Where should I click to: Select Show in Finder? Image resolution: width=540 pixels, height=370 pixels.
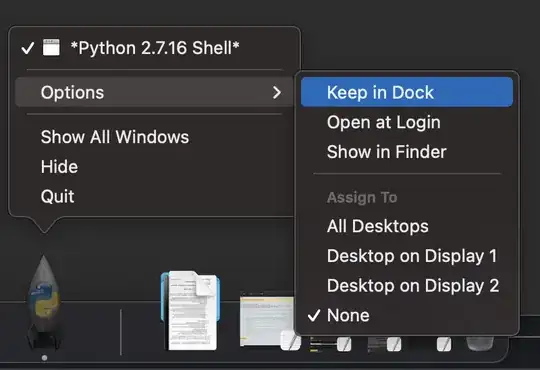click(x=407, y=152)
